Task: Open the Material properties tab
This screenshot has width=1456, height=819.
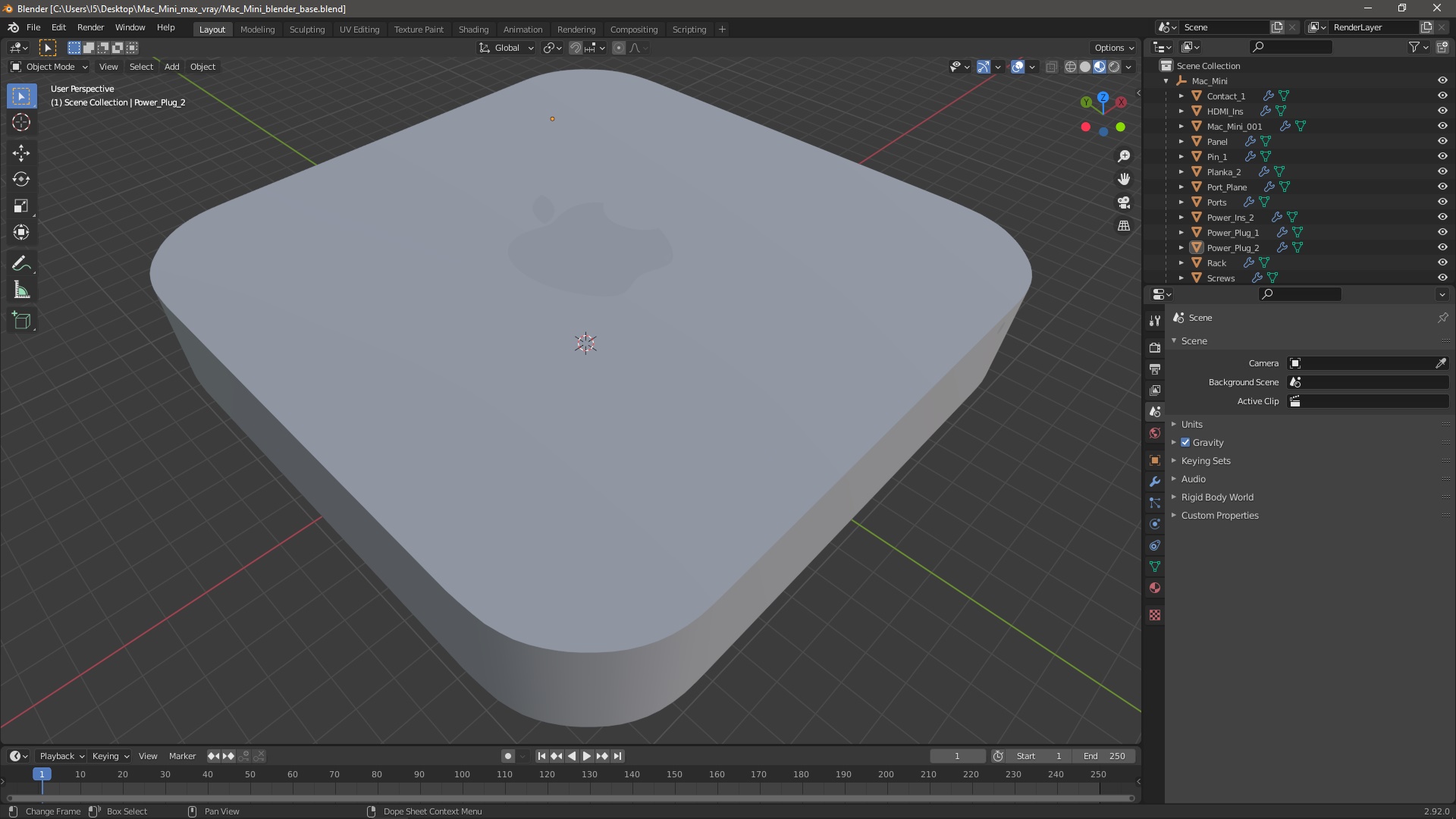Action: click(1155, 588)
